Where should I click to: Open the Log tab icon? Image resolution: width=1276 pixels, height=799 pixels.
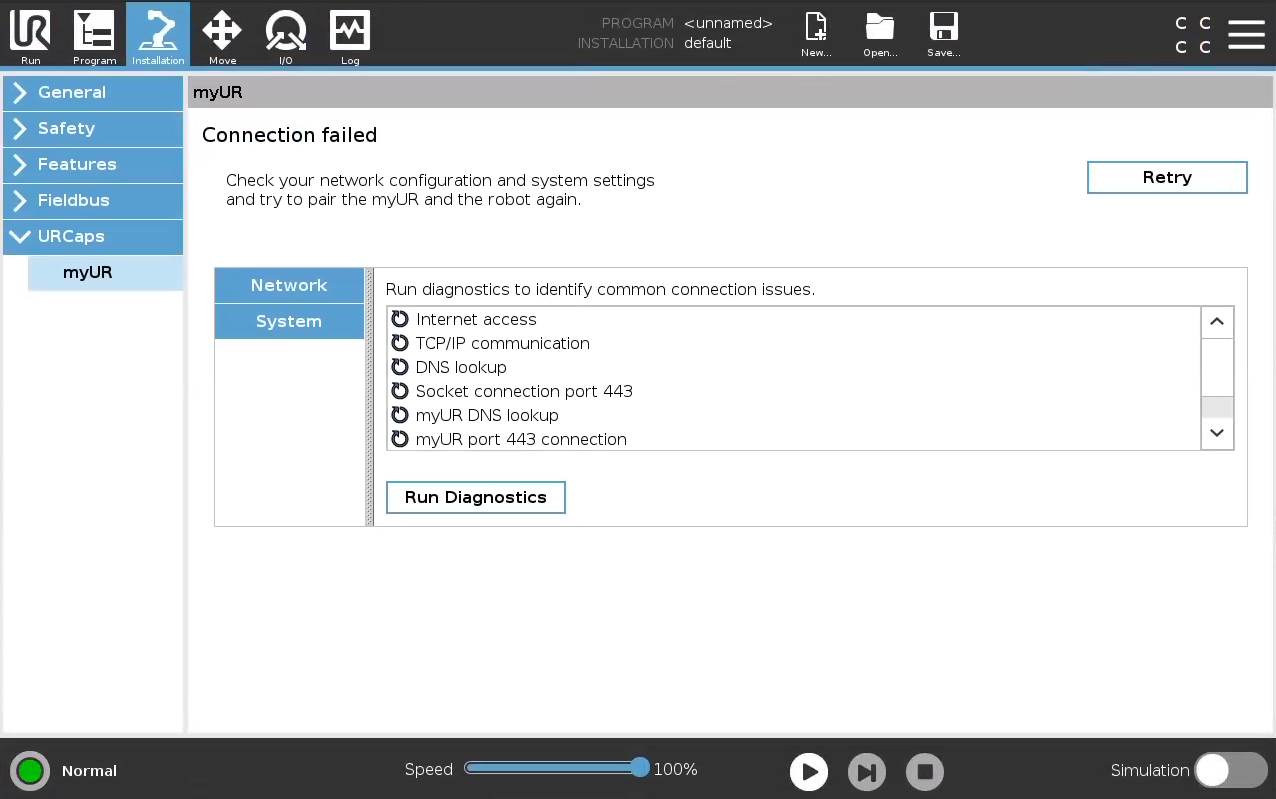(x=350, y=36)
